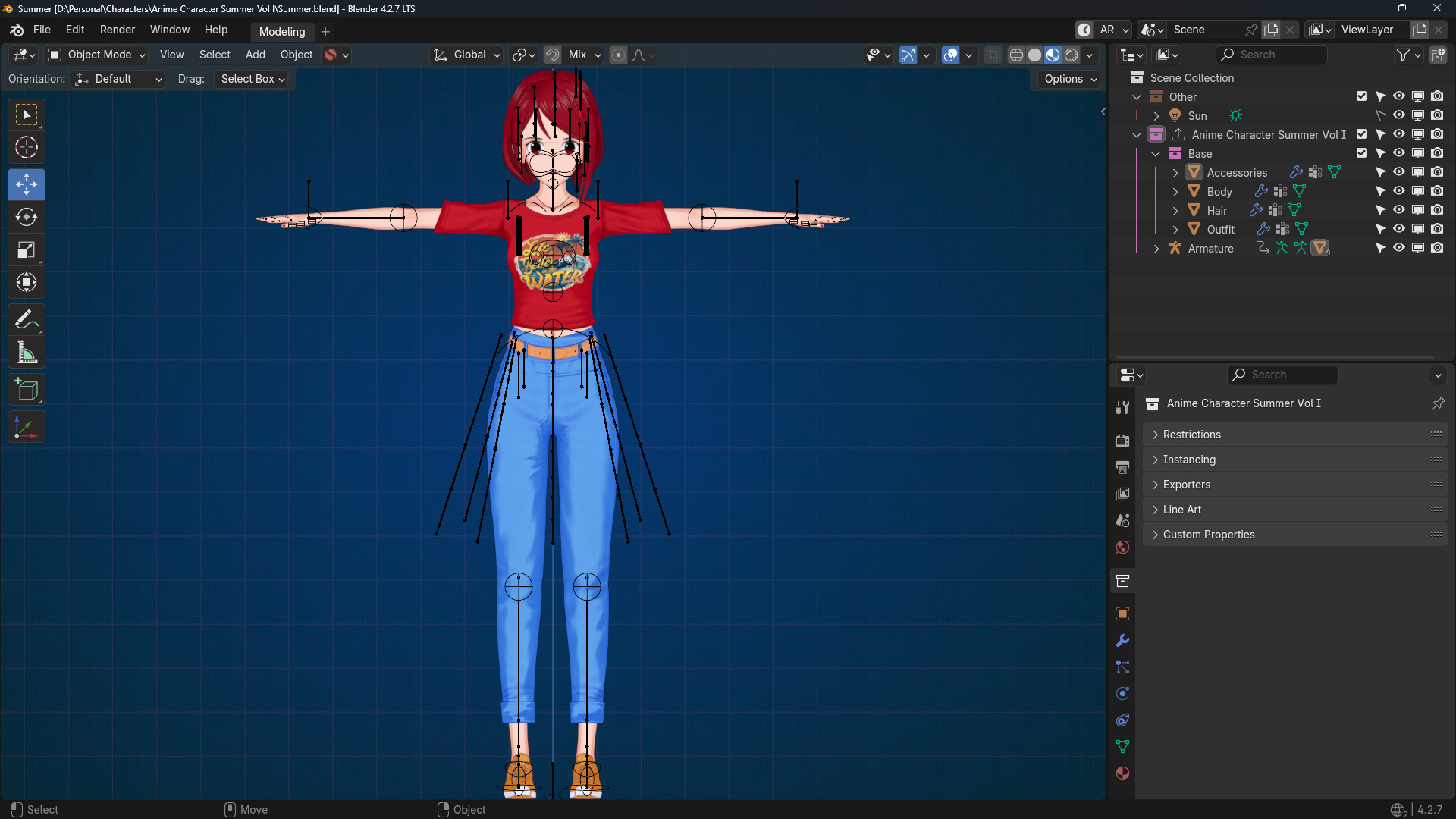Open the Particles properties tab
The image size is (1456, 819).
1123,667
